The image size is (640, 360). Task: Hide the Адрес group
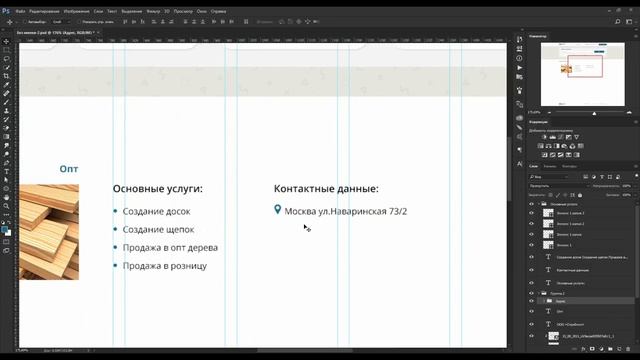(x=531, y=301)
